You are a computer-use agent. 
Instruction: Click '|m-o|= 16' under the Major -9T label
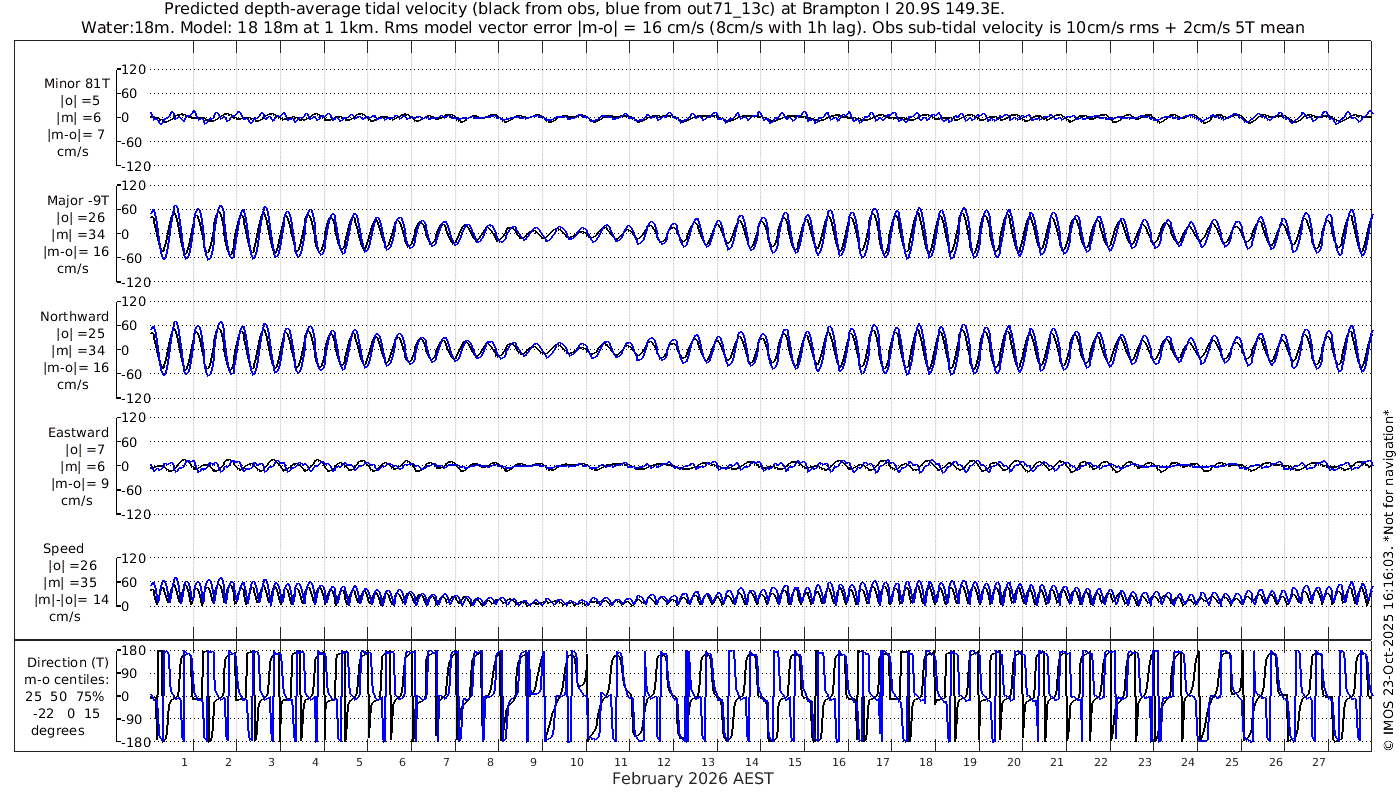[x=77, y=251]
